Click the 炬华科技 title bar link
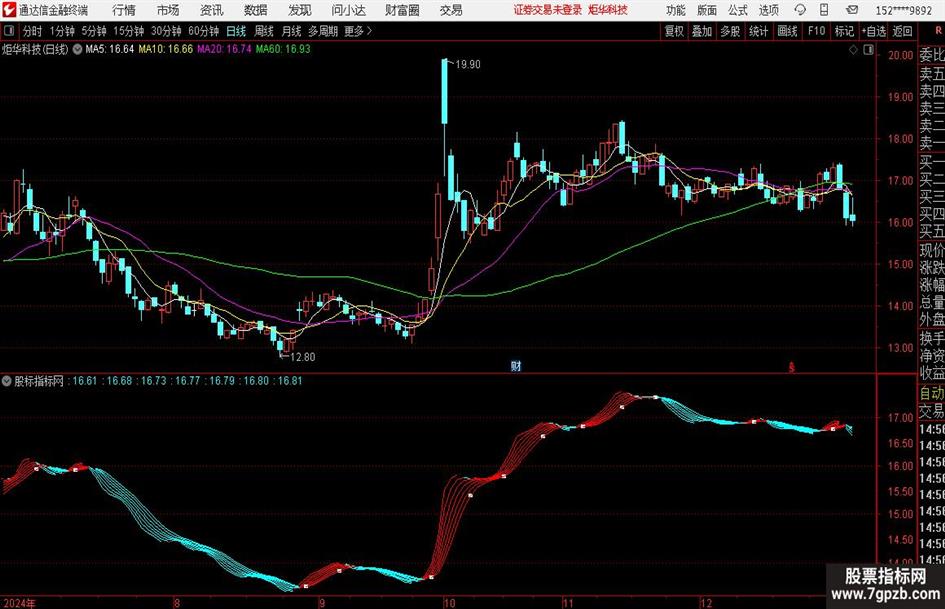The height and width of the screenshot is (609, 945). pos(608,10)
